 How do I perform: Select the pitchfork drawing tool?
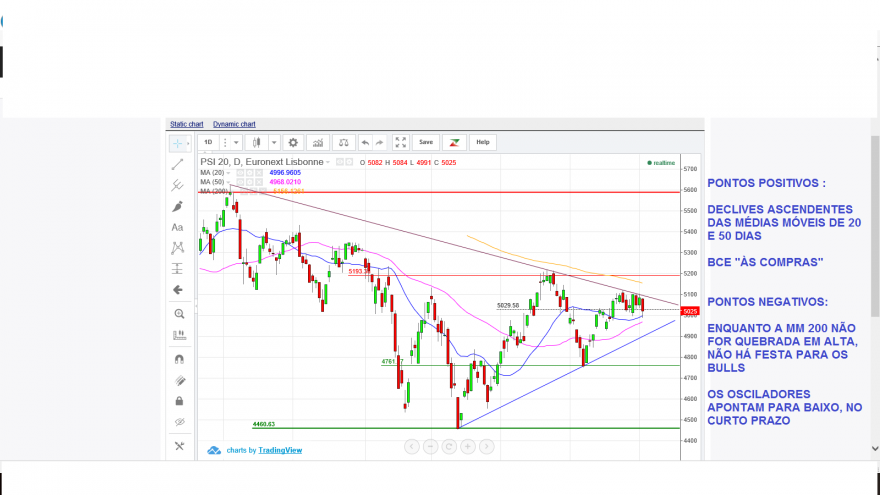tap(177, 185)
